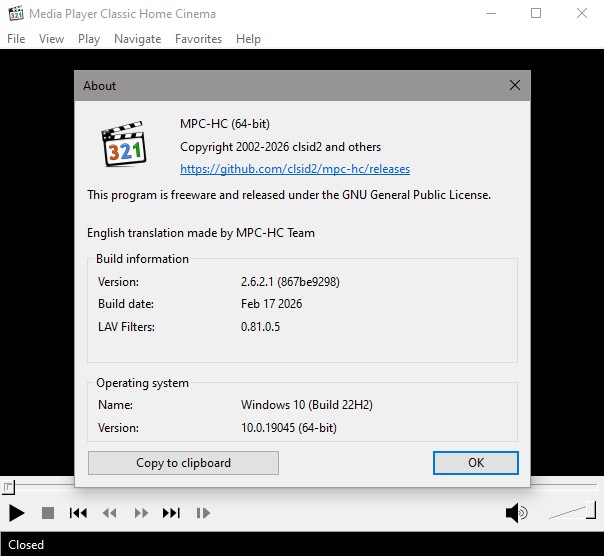Click the "Build information" group label

pos(143,259)
